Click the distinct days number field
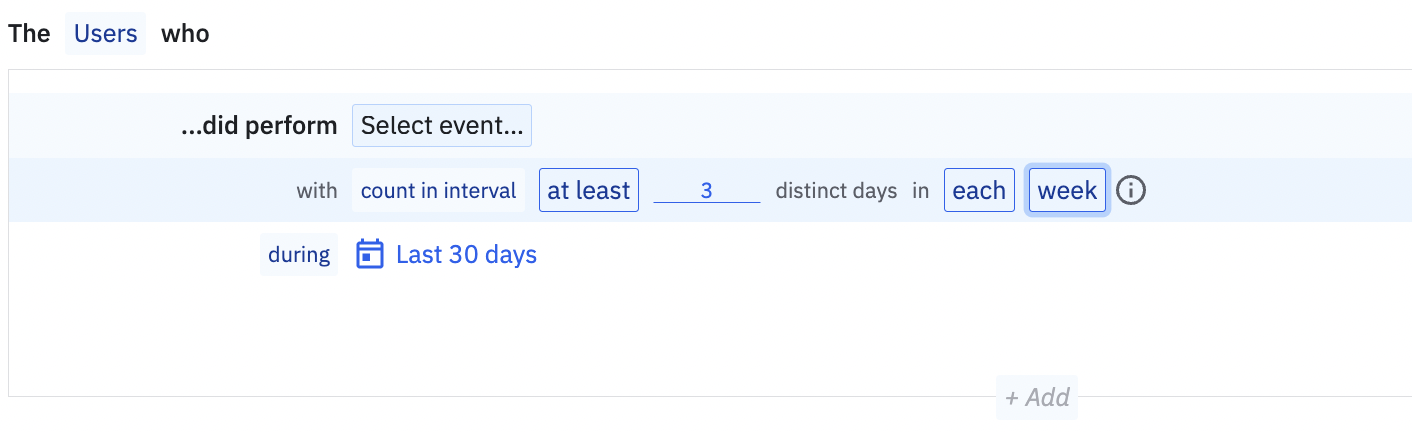1412x432 pixels. point(706,190)
